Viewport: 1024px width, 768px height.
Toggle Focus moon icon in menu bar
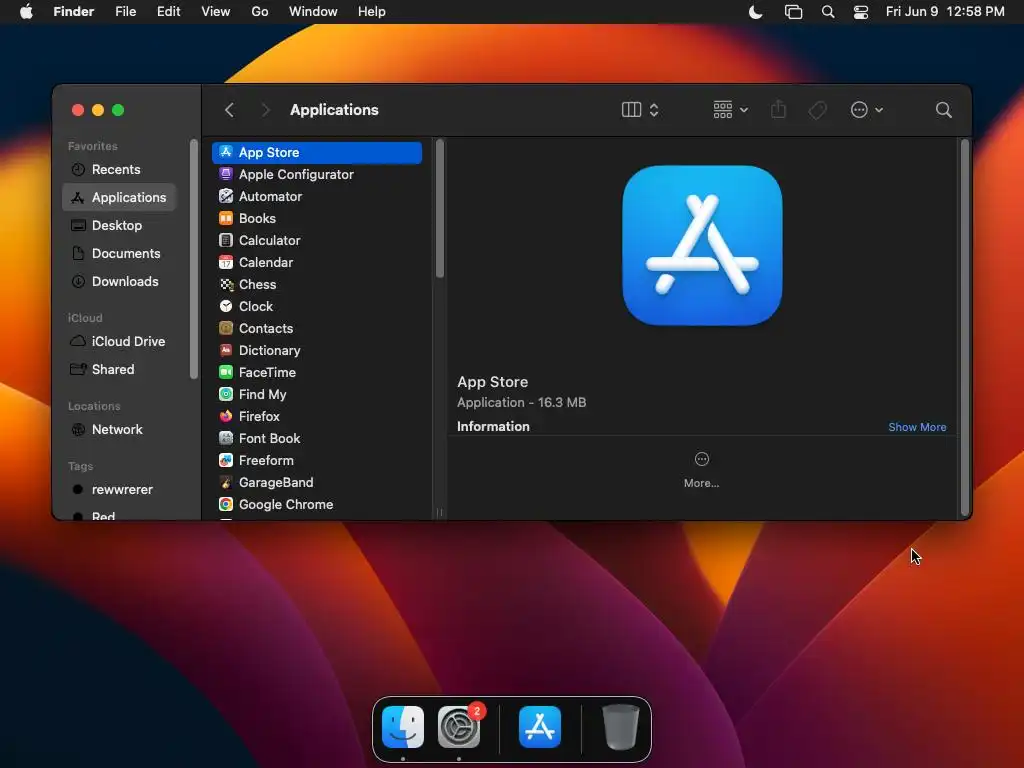click(756, 12)
